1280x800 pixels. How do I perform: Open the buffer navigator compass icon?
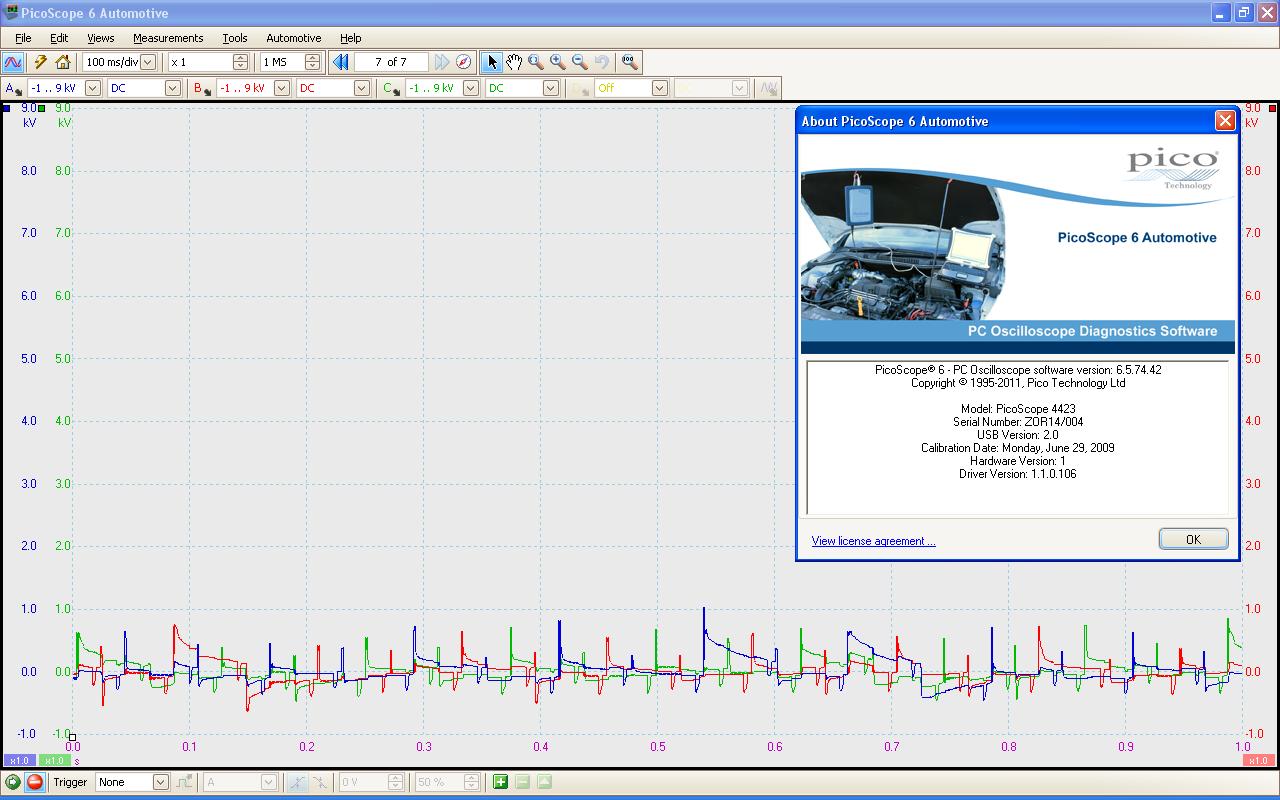pyautogui.click(x=463, y=62)
